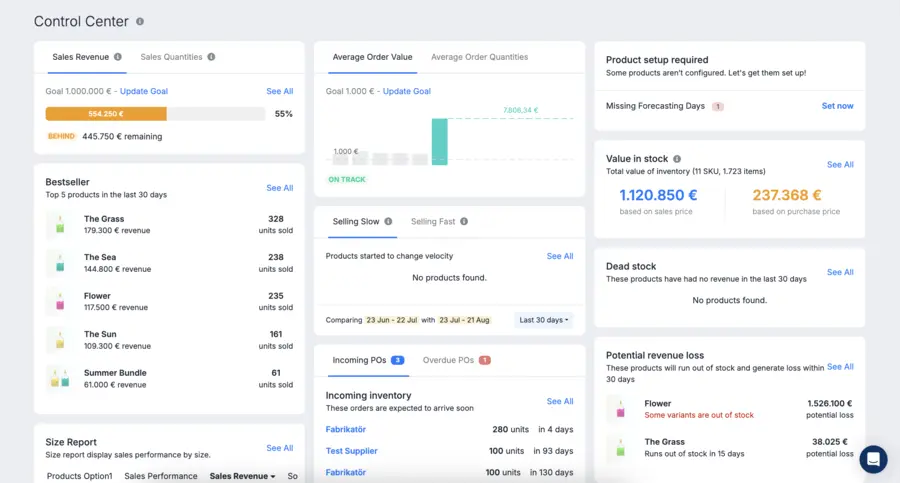
Task: Click Update Goal in Sales Revenue card
Action: (x=143, y=91)
